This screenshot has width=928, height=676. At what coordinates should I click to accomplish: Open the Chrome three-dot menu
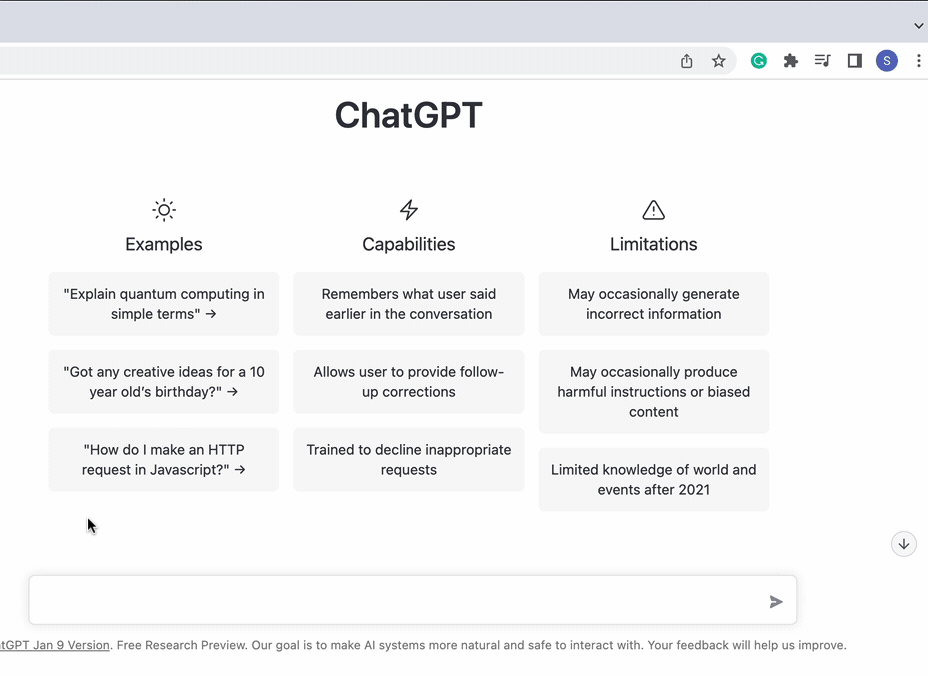pyautogui.click(x=919, y=60)
